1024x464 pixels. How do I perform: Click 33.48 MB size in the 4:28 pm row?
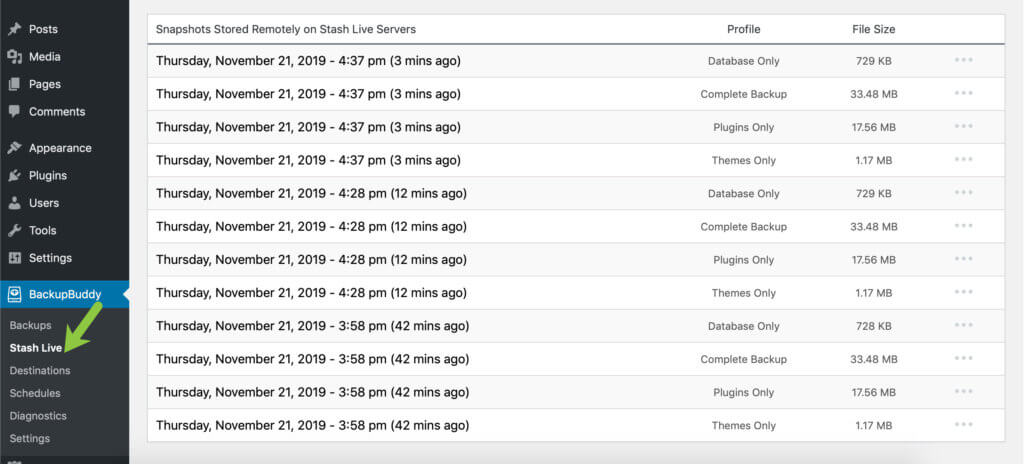(874, 227)
